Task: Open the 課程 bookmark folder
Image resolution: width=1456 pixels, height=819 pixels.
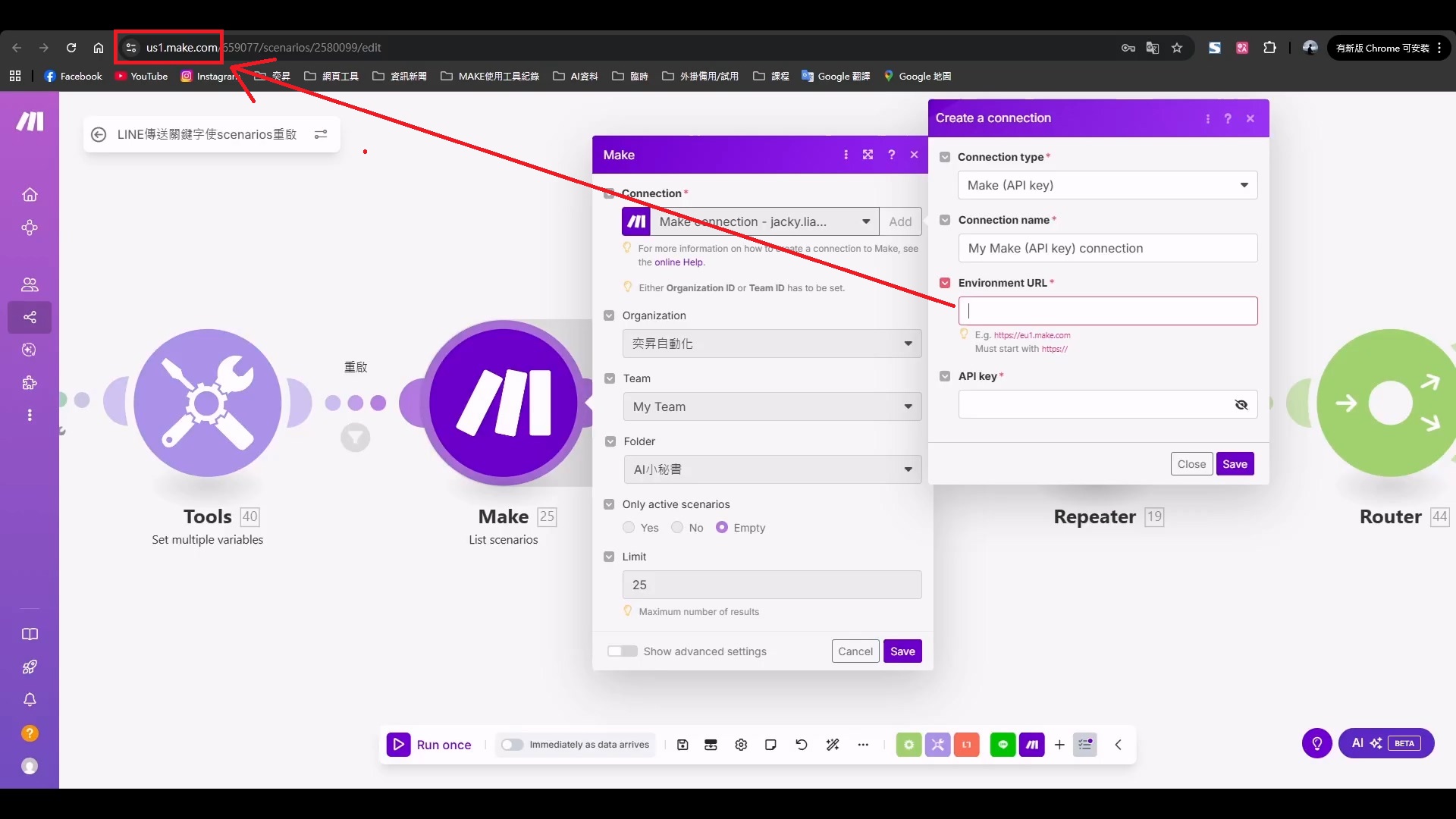Action: [x=771, y=76]
